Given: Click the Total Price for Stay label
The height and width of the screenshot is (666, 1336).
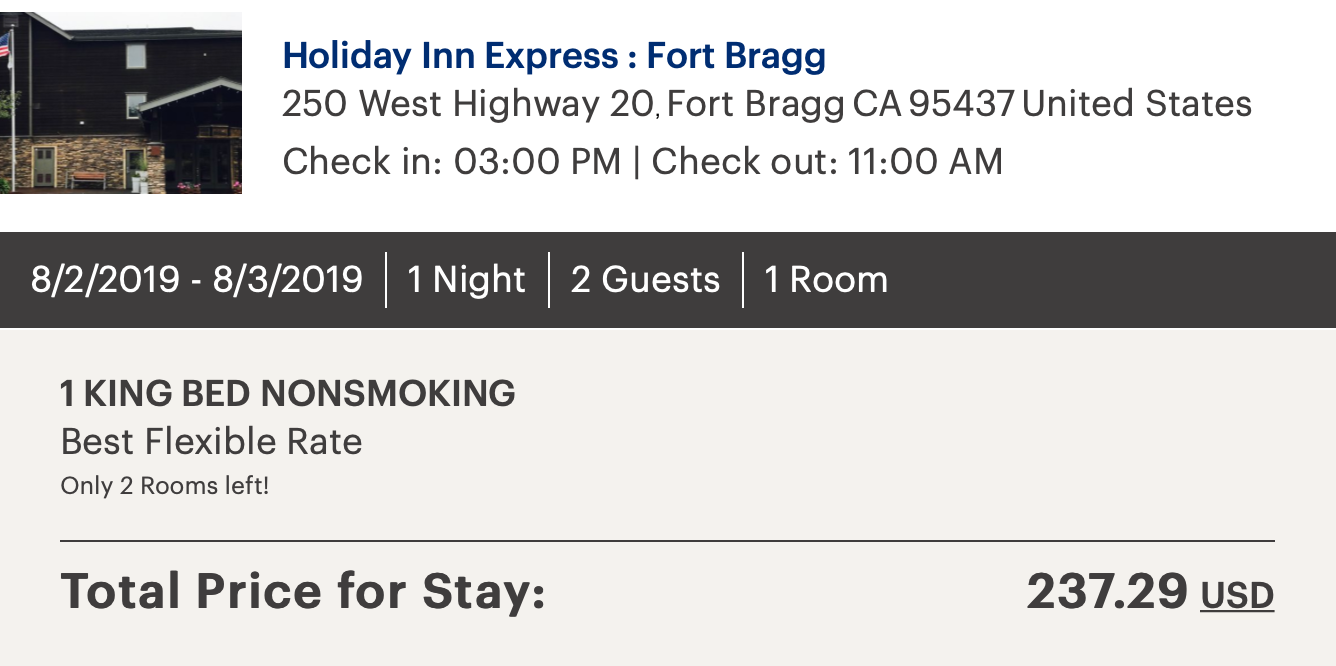Looking at the screenshot, I should (303, 590).
